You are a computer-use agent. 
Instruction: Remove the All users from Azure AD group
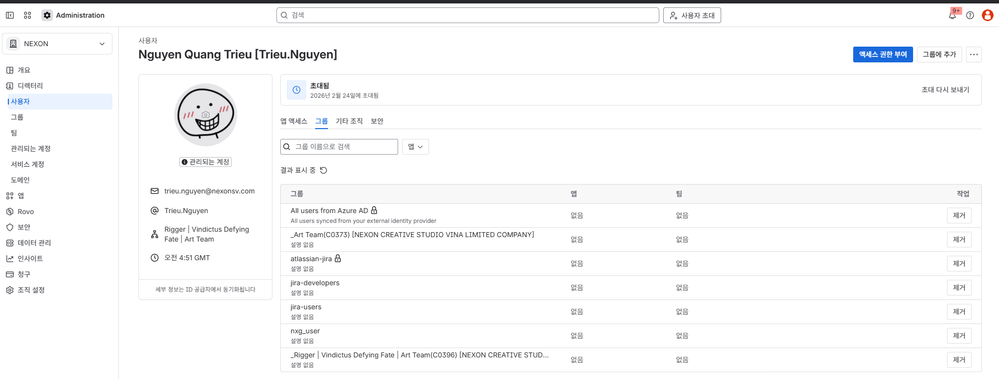[959, 216]
